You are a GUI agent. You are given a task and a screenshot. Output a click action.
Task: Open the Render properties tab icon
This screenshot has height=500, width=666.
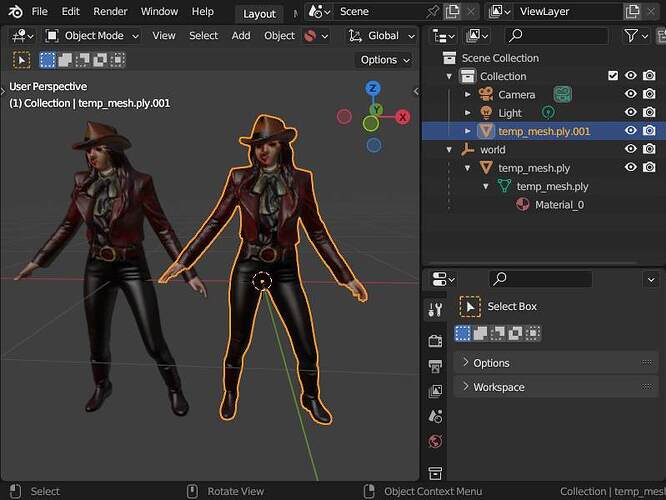click(x=435, y=341)
